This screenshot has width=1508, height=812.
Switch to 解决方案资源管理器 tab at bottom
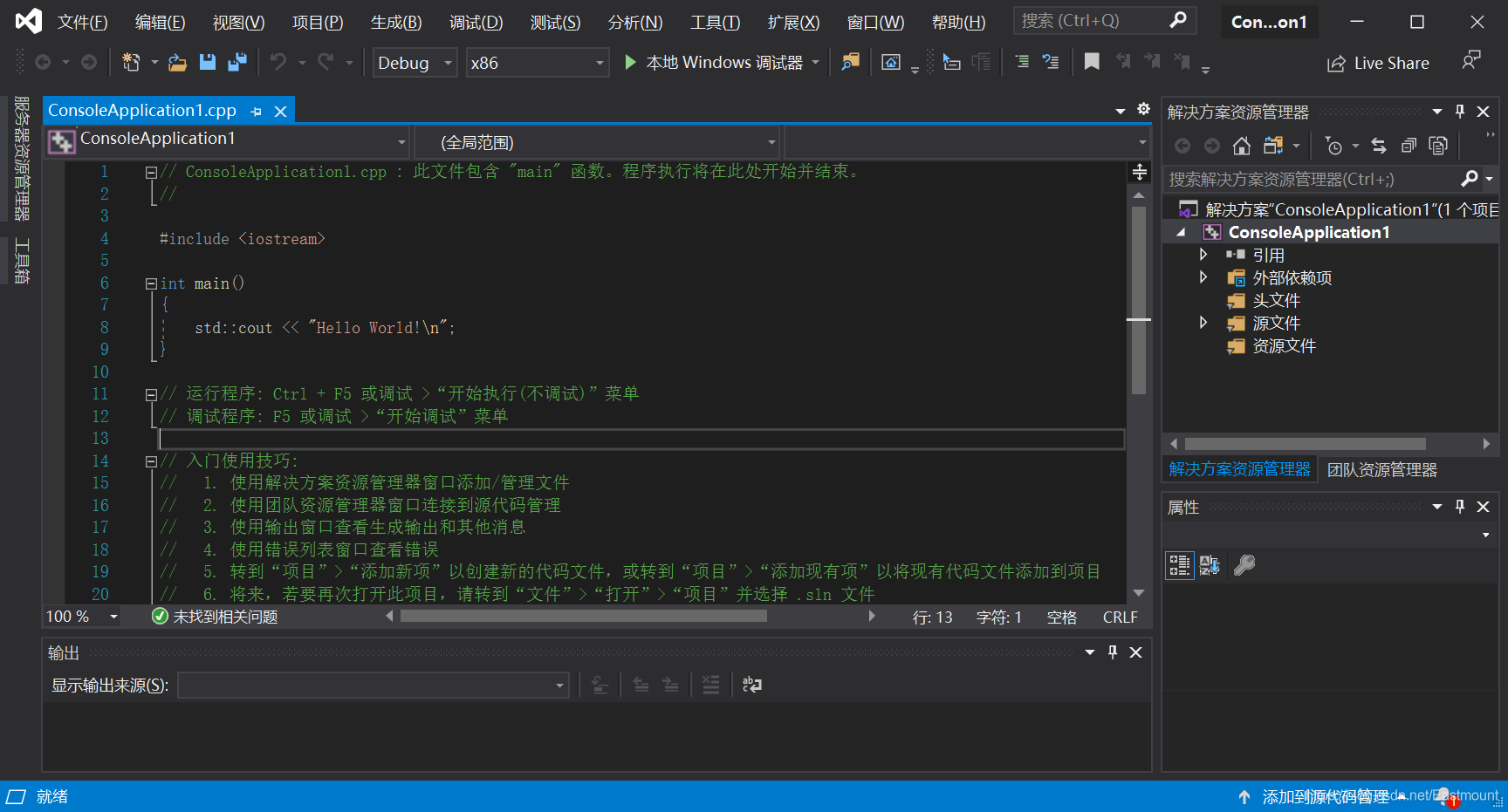[1239, 469]
